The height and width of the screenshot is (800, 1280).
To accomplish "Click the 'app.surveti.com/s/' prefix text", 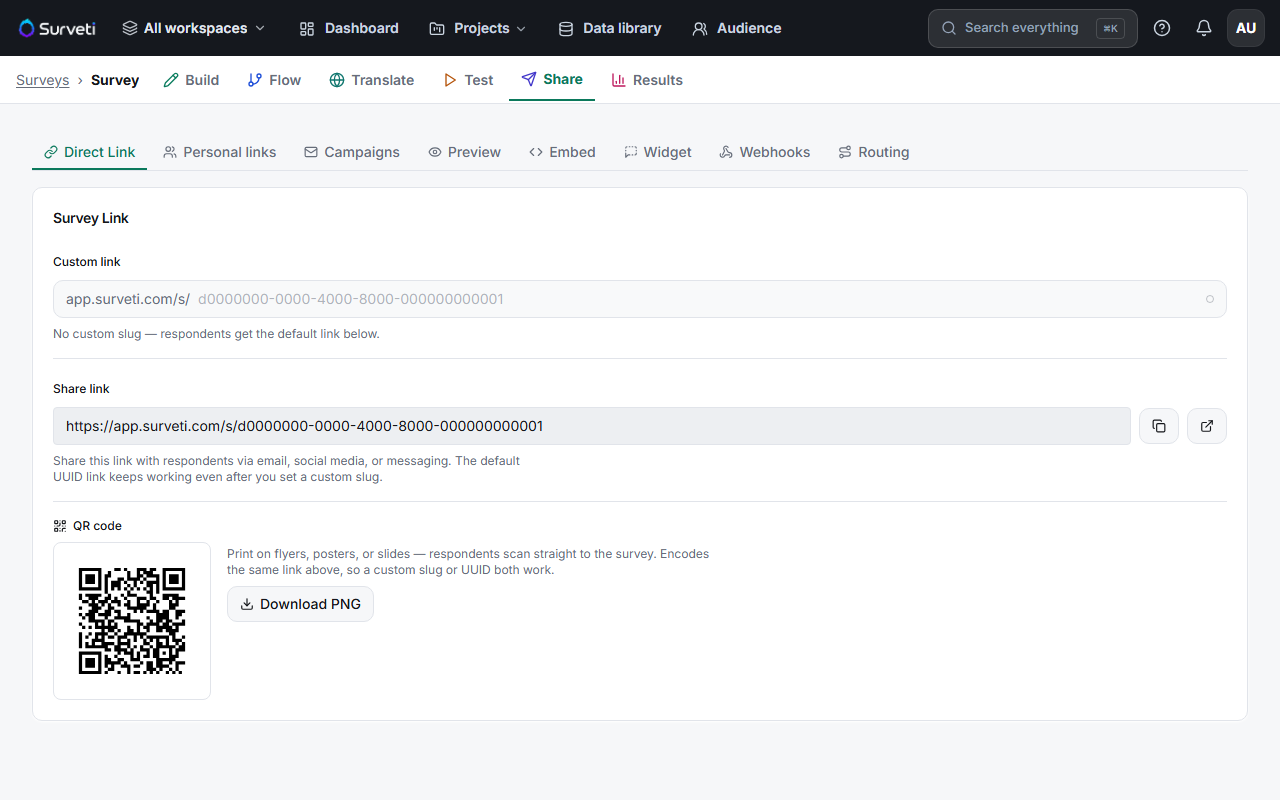I will tap(128, 299).
